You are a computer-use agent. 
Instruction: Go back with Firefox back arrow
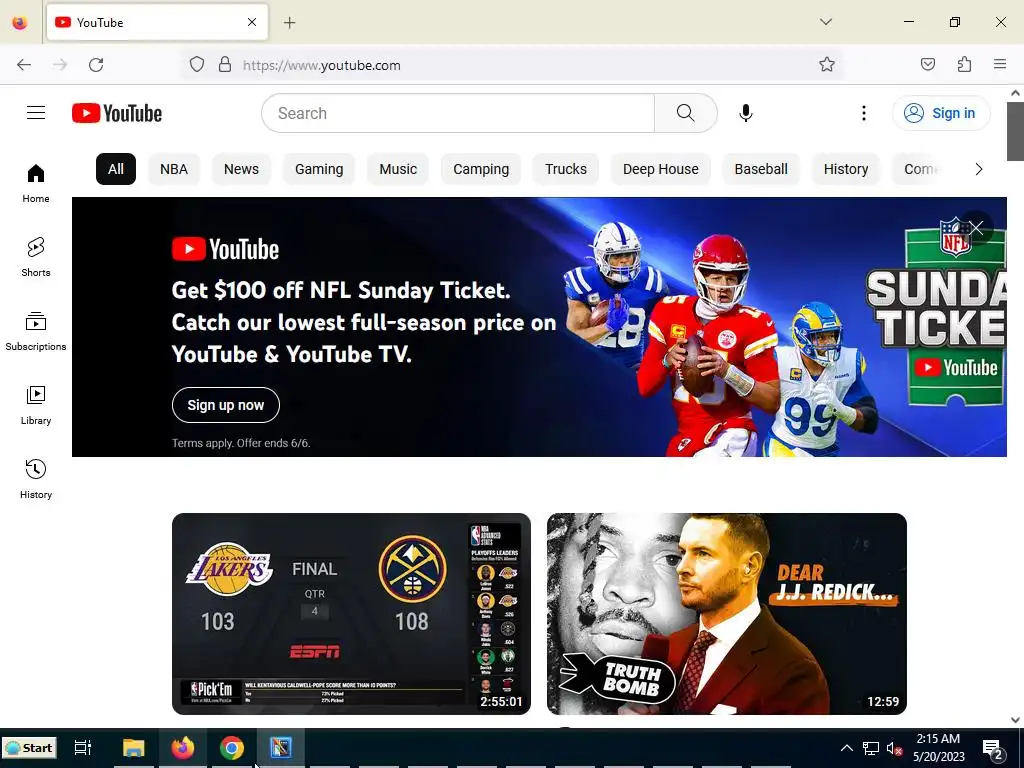(x=24, y=65)
